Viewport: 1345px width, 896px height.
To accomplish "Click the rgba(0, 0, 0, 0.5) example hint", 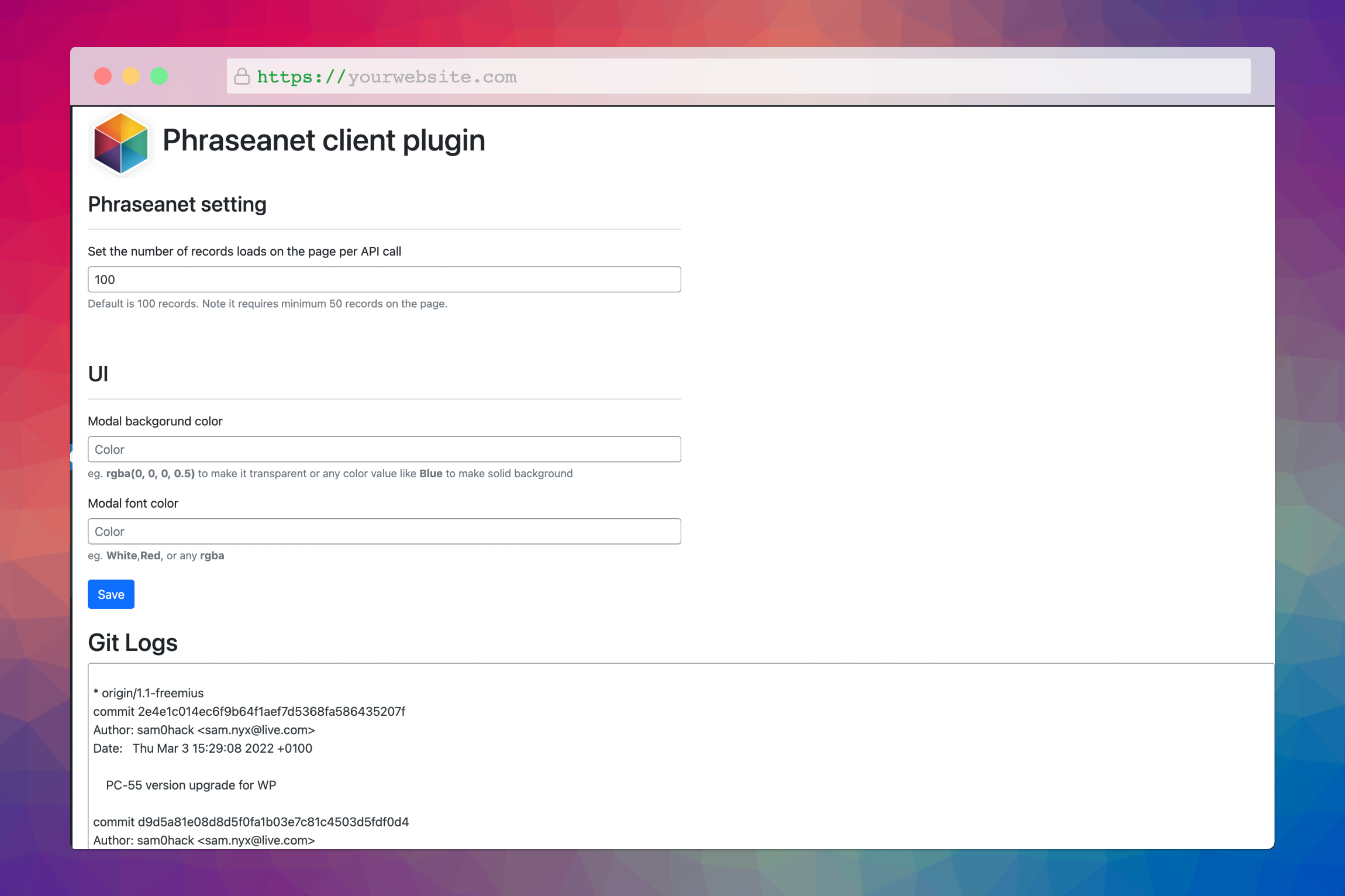I will click(330, 473).
